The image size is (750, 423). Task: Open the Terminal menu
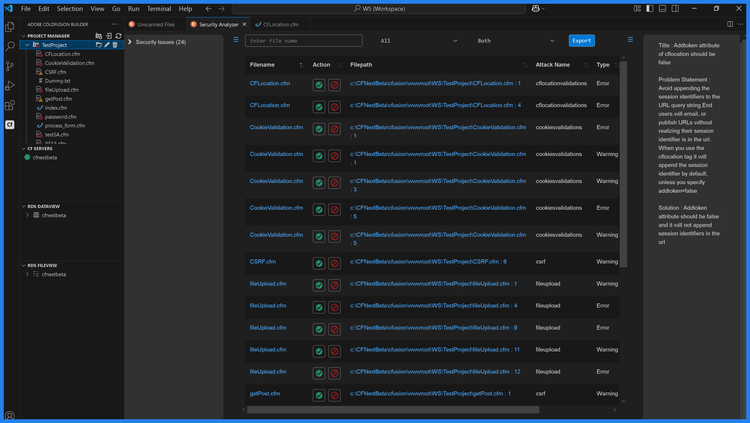(x=159, y=8)
